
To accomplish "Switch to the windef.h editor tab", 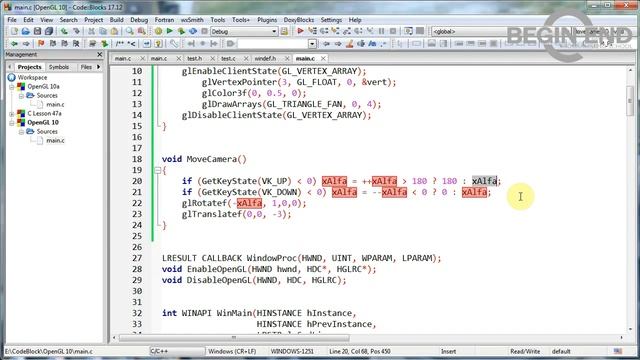I will (x=265, y=58).
